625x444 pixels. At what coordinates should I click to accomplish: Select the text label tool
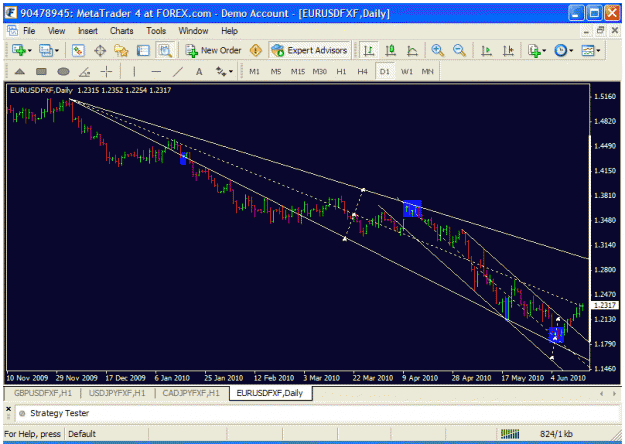(x=199, y=72)
